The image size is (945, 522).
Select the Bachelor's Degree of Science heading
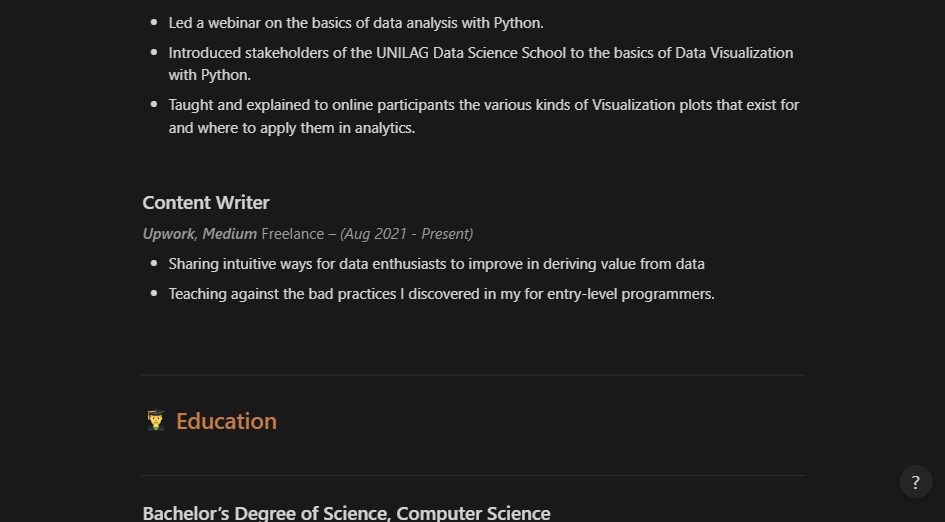pos(346,513)
